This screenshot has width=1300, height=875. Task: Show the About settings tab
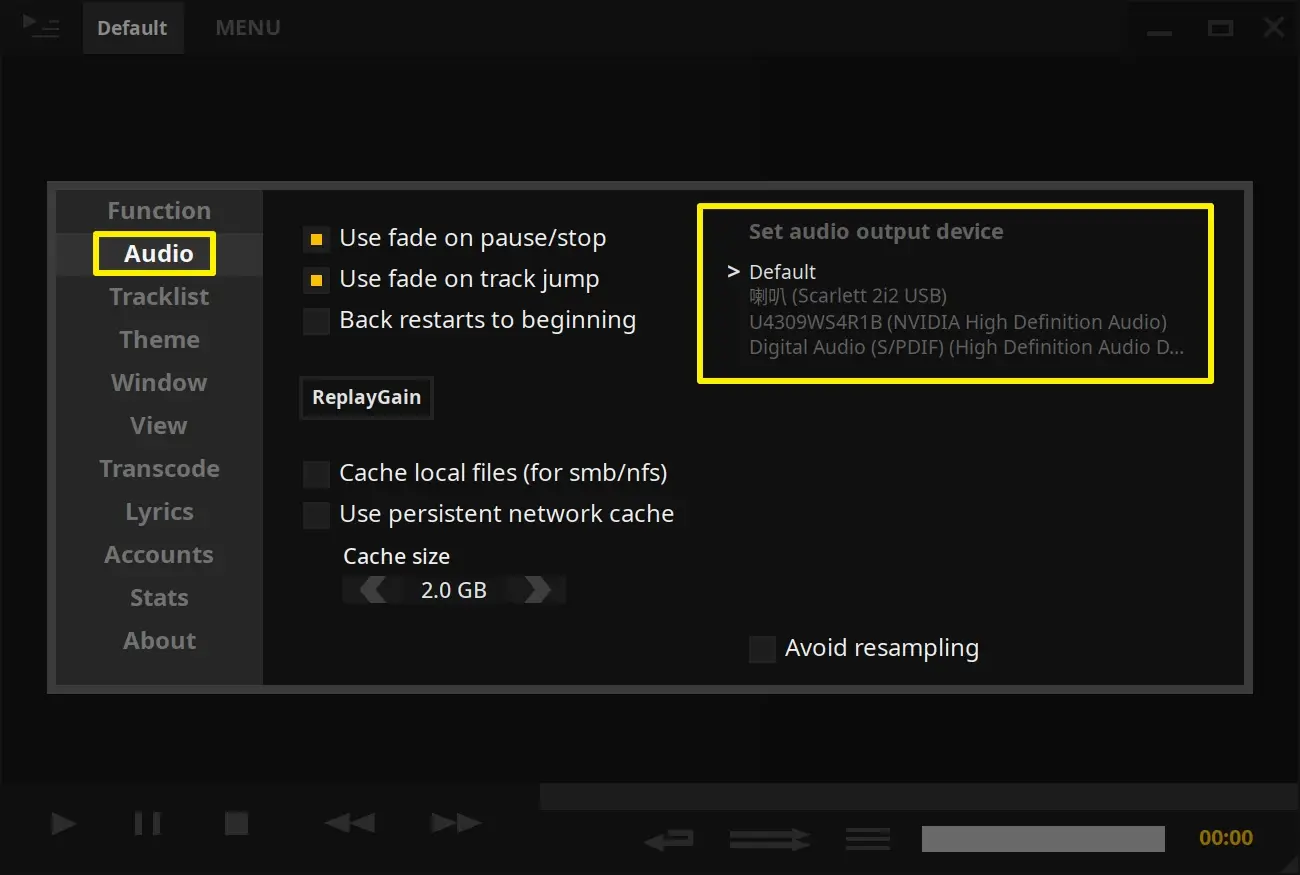[x=159, y=641]
